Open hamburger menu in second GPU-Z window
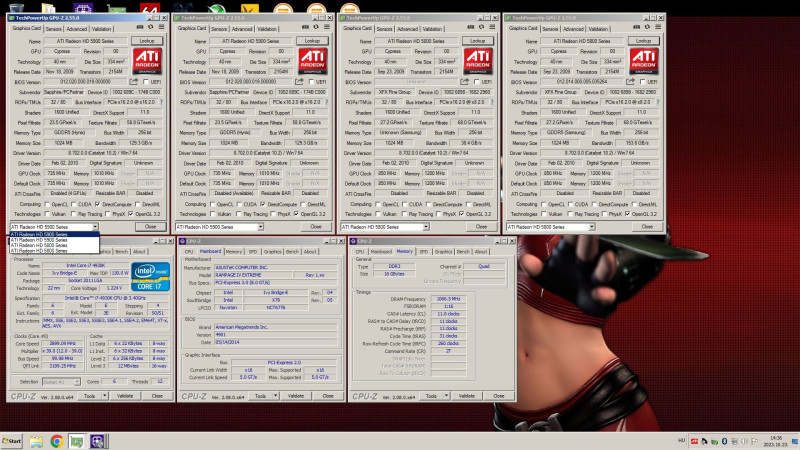Screen dimensions: 800x450 (327, 27)
